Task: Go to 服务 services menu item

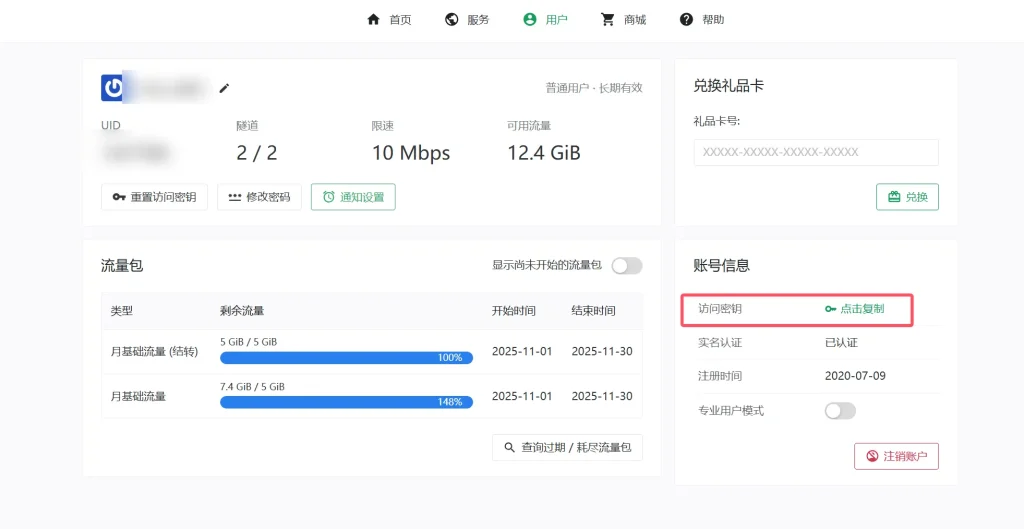Action: pos(467,19)
